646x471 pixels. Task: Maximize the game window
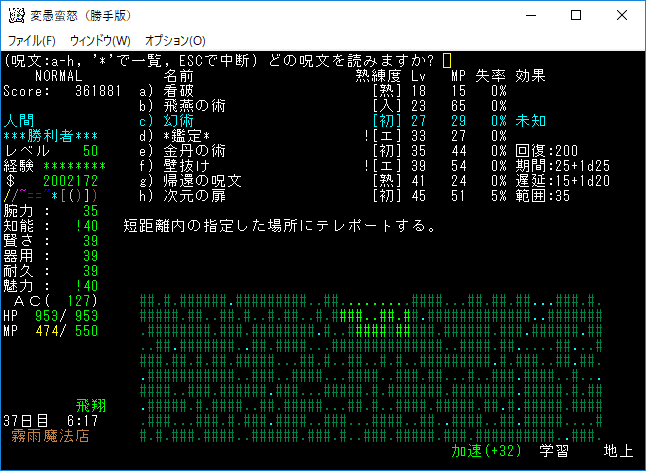pos(576,16)
